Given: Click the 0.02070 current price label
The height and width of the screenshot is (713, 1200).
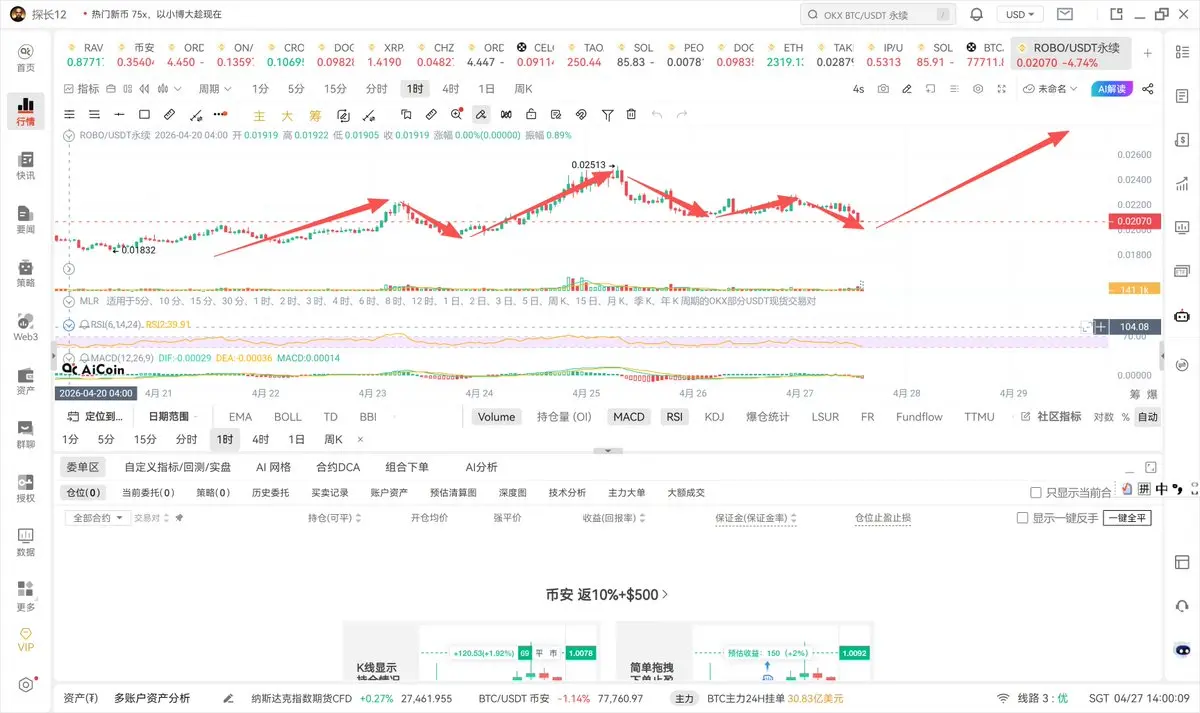Looking at the screenshot, I should pos(1135,221).
